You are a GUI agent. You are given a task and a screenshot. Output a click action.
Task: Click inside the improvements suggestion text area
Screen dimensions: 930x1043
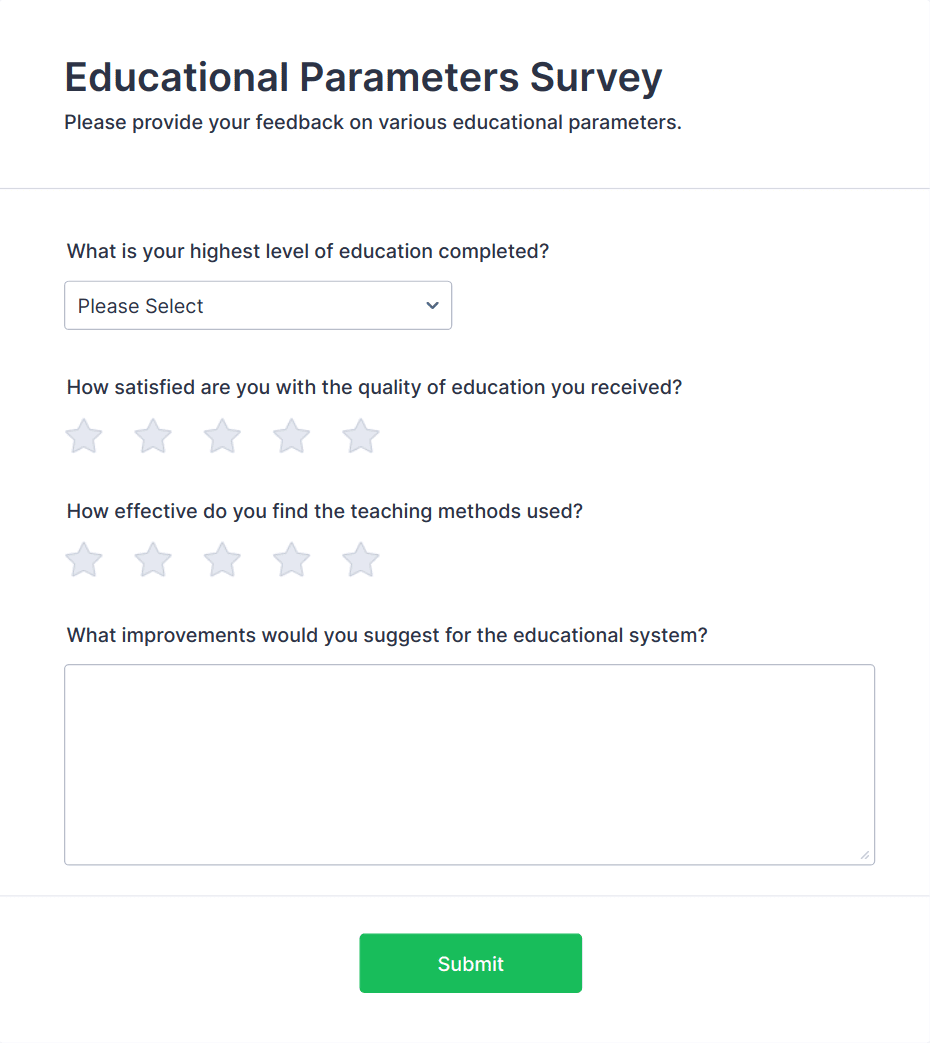pos(469,760)
